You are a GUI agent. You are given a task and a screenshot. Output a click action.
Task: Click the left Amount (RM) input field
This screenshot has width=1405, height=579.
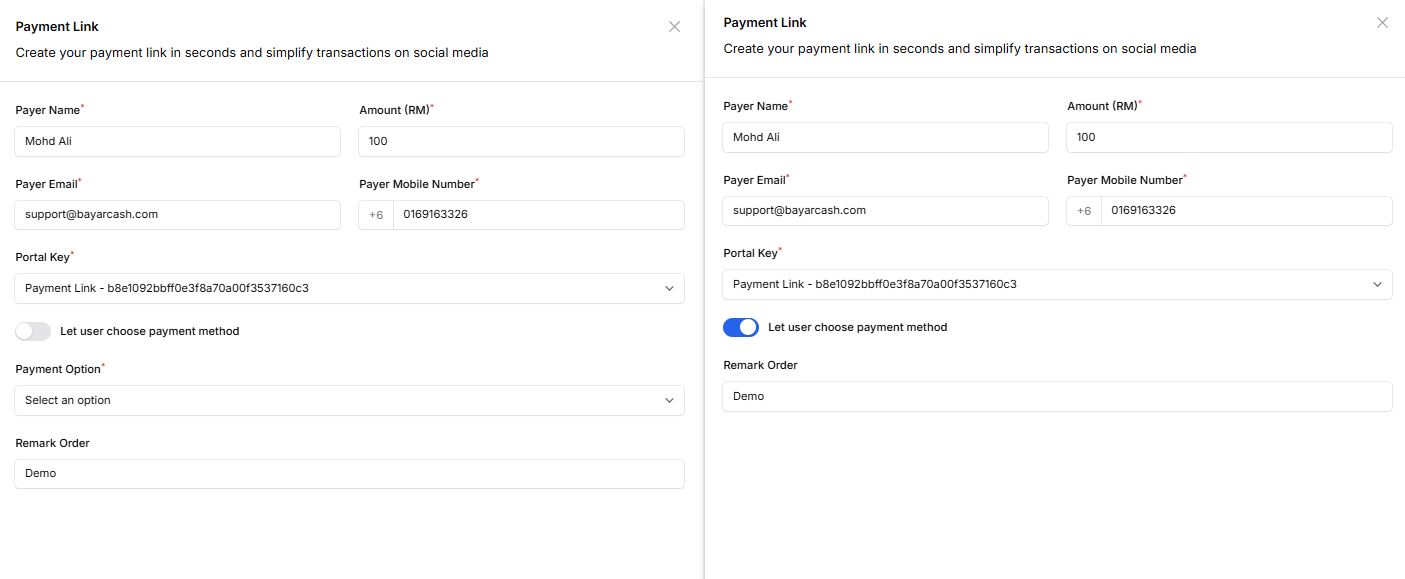pos(522,141)
